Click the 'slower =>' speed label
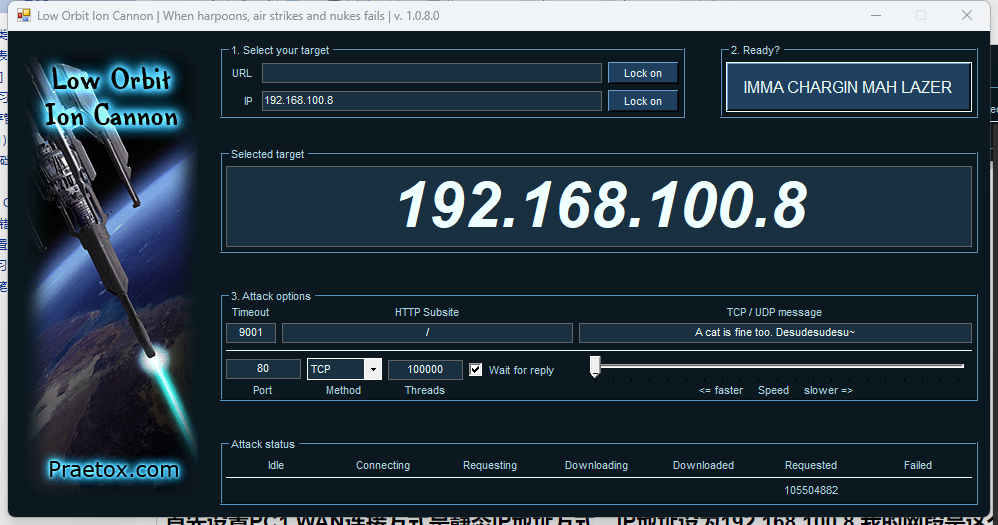Viewport: 998px width, 525px height. click(828, 390)
